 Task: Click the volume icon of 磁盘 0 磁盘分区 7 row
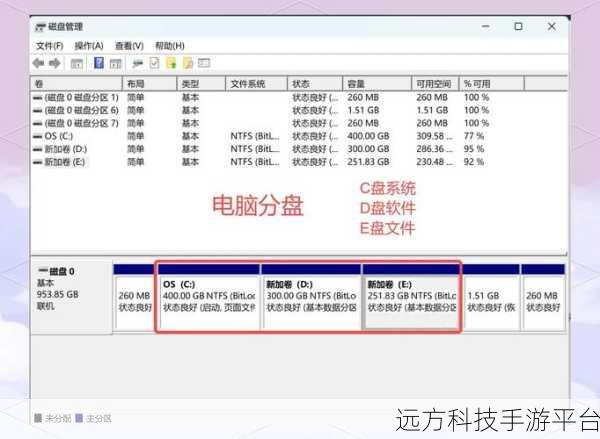coord(38,124)
